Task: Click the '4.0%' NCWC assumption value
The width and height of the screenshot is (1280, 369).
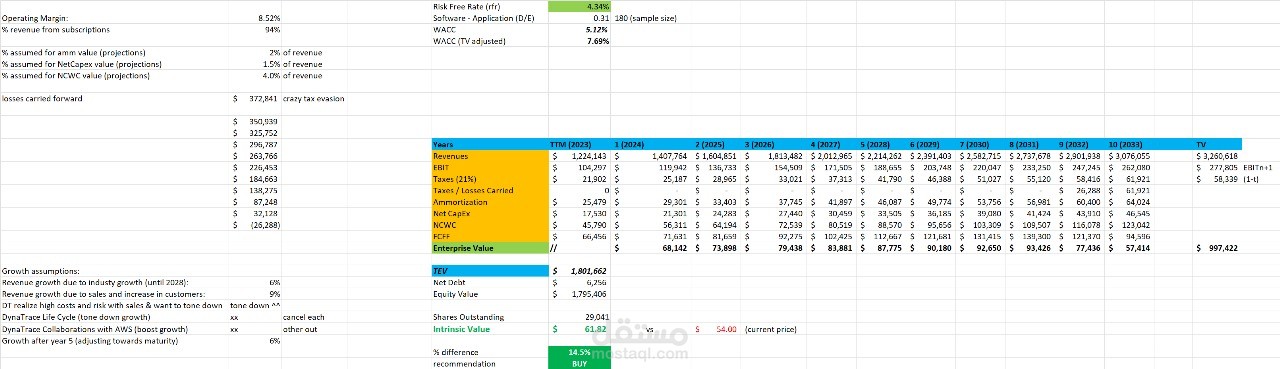Action: [271, 75]
